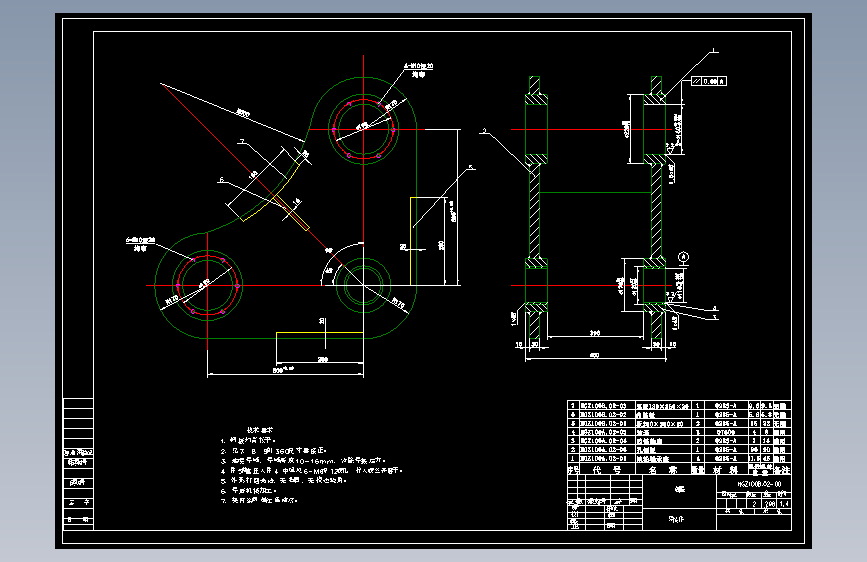The image size is (867, 562).
Task: Select the 390 dimension in the section view
Action: 594,333
